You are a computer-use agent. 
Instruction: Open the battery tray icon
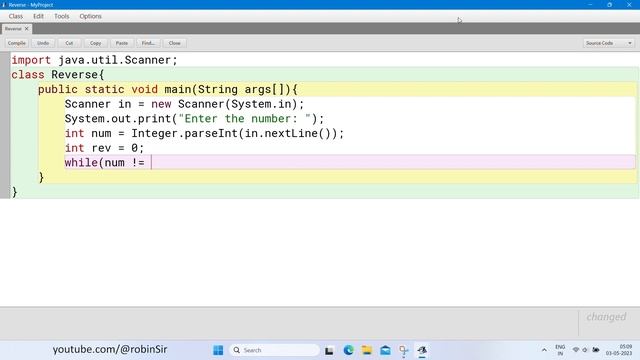596,350
